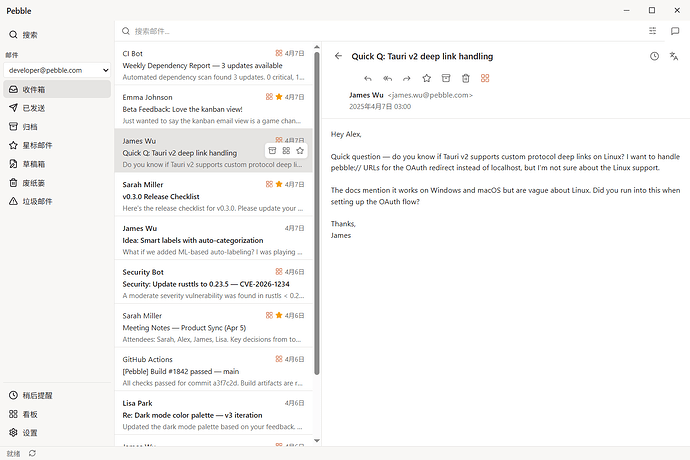The width and height of the screenshot is (690, 460).
Task: Open the 收件箱 inbox folder
Action: (57, 89)
